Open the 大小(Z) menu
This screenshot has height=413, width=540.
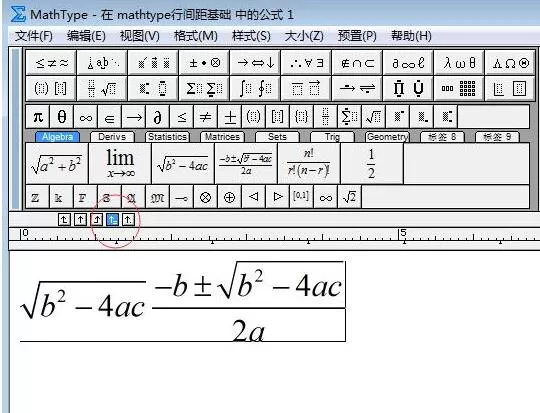coord(304,36)
